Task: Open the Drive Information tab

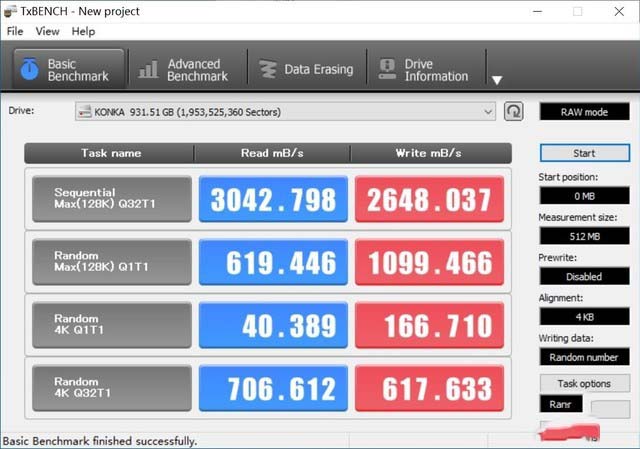Action: pos(426,70)
